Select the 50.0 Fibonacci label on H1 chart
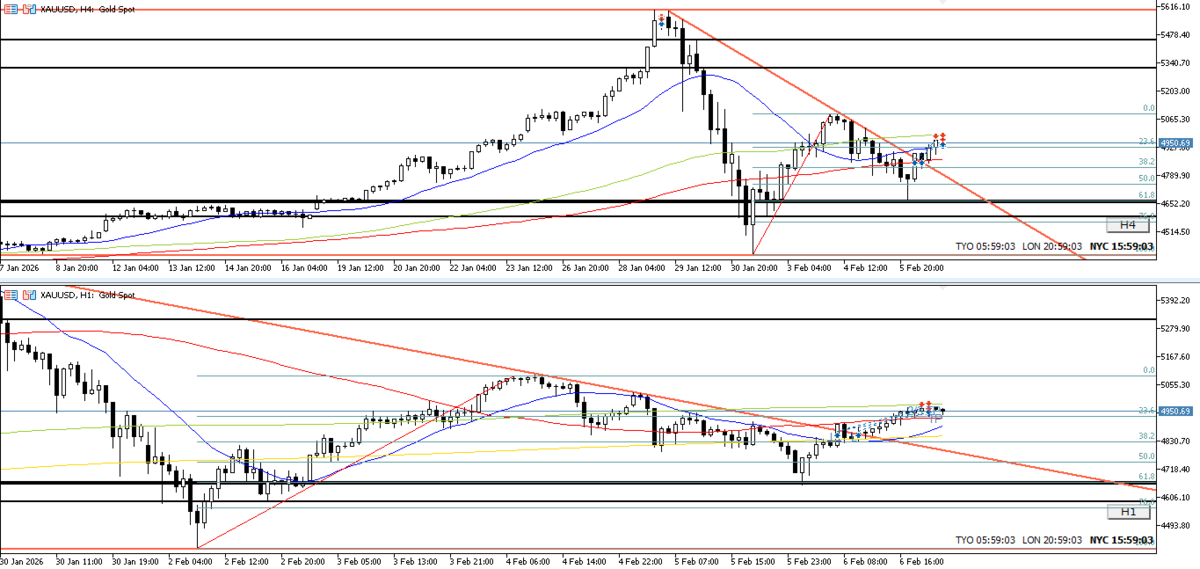 pyautogui.click(x=1146, y=457)
